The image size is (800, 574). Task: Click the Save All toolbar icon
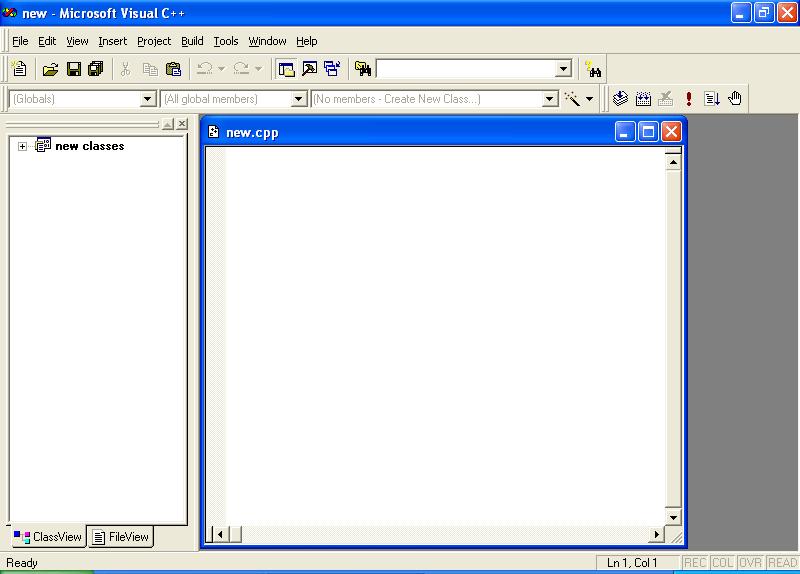[95, 68]
